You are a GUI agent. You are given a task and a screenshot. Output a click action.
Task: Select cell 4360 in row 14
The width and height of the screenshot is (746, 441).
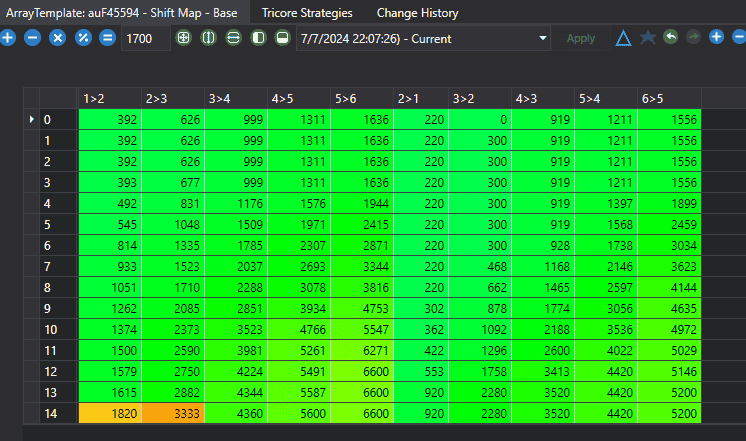click(236, 413)
